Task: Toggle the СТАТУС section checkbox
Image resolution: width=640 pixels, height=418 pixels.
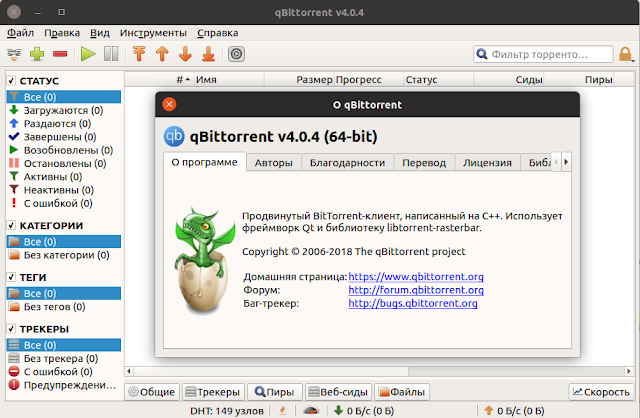Action: click(x=11, y=80)
